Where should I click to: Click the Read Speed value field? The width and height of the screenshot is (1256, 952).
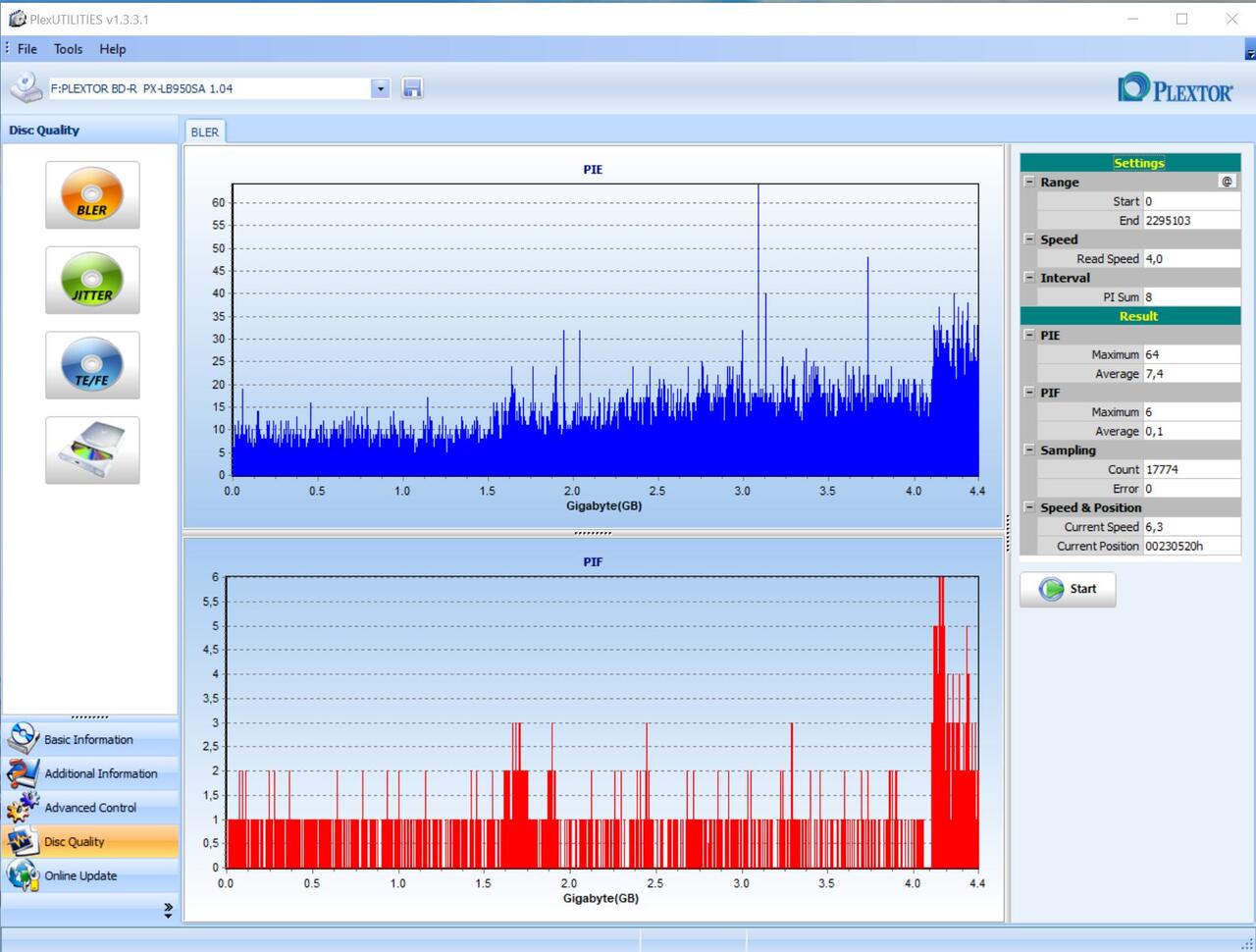1190,259
